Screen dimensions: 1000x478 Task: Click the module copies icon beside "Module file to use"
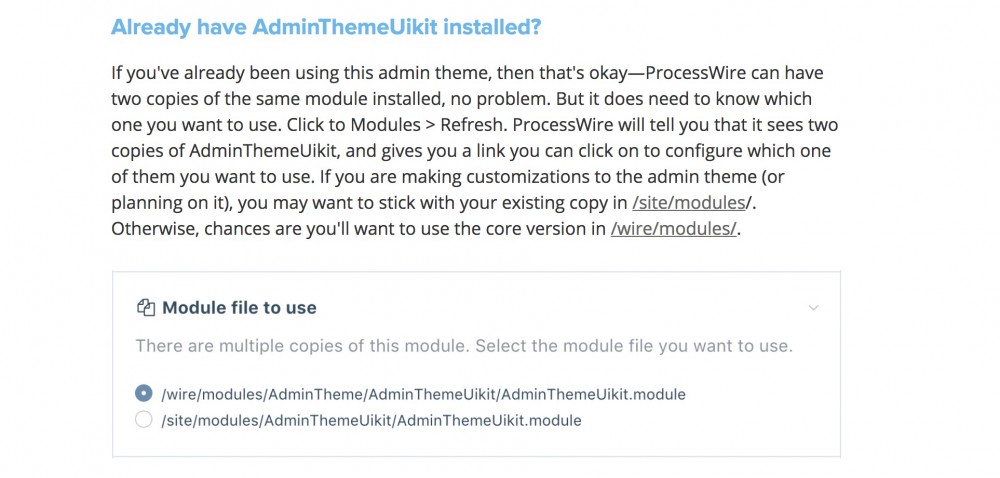pos(146,308)
